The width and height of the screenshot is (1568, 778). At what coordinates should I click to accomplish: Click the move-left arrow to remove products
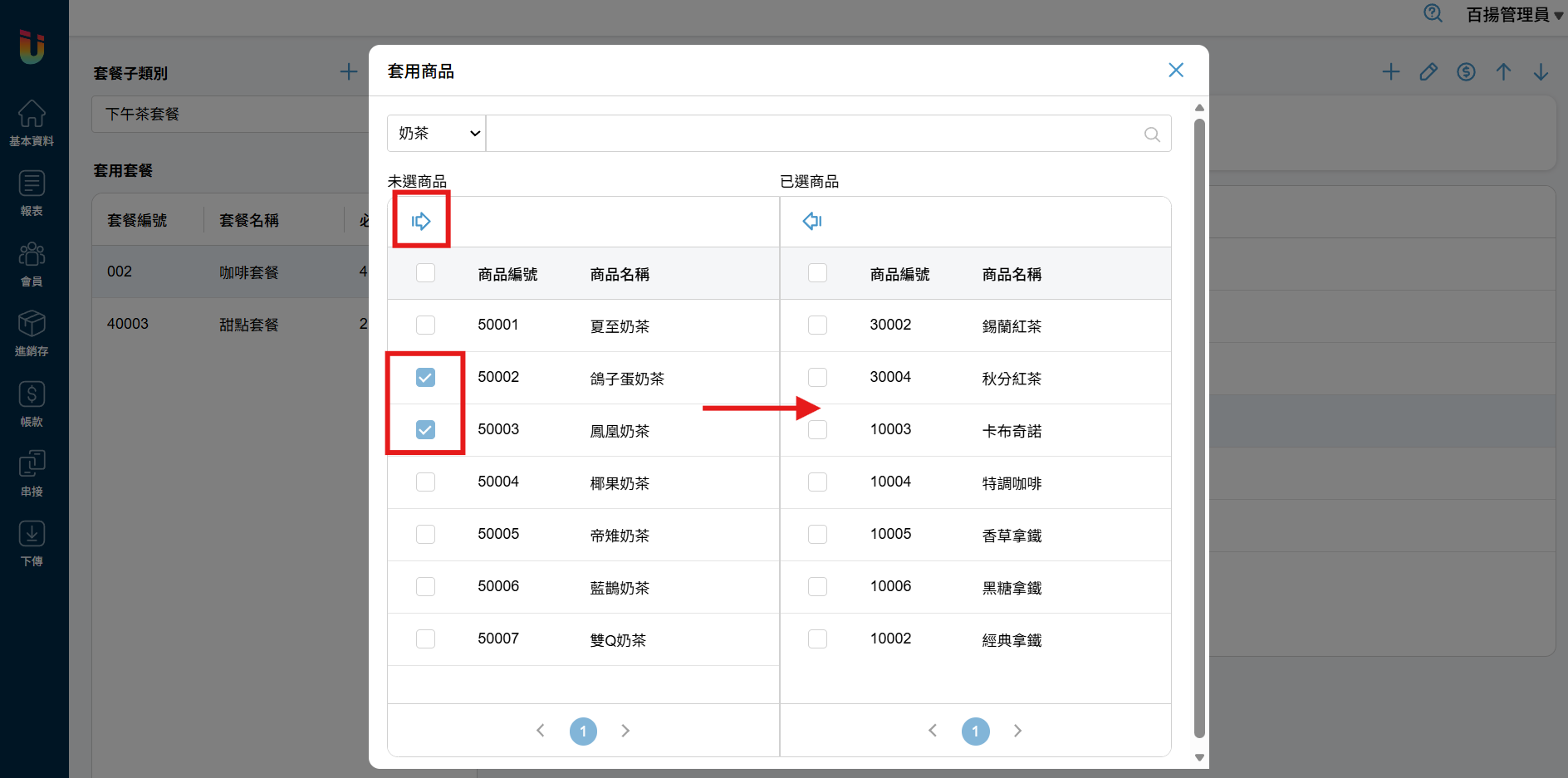[x=811, y=221]
